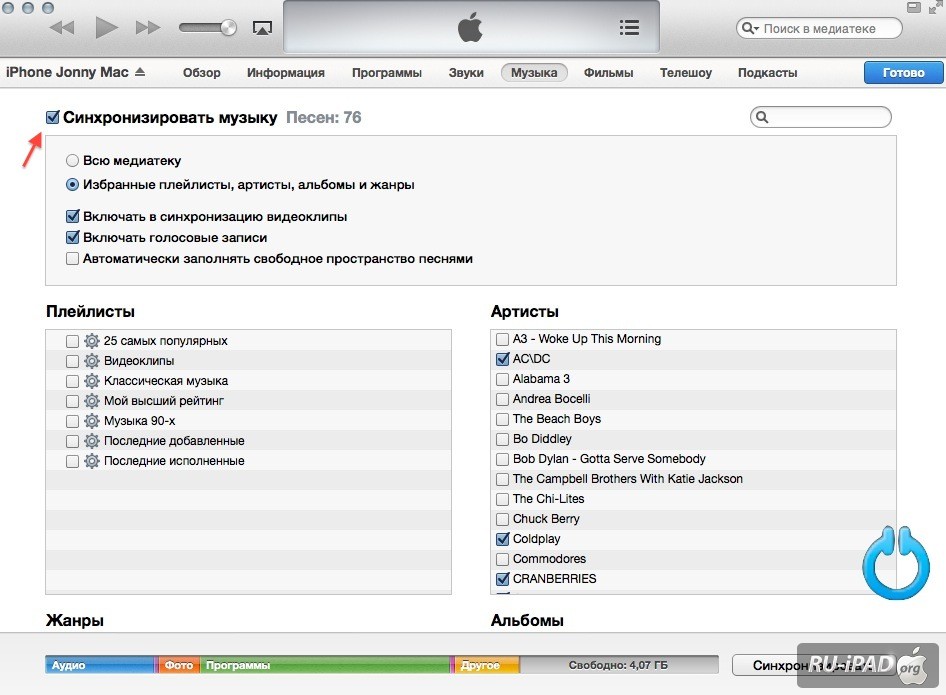
Task: Check The Beach Boys artist
Action: (502, 419)
